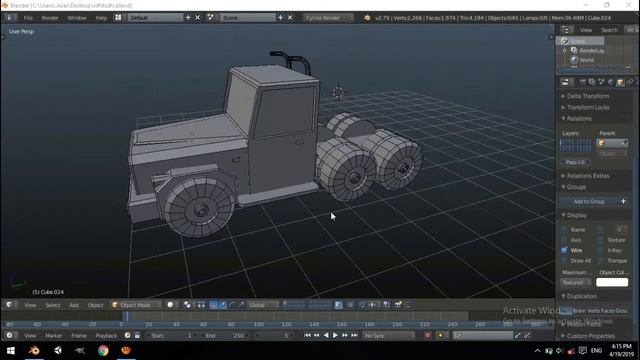
Task: Add a new screen layout with the plus icon
Action: pos(188,18)
